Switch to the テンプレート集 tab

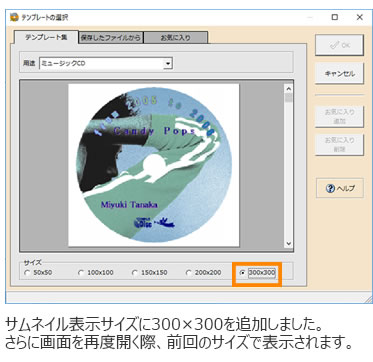click(x=46, y=37)
